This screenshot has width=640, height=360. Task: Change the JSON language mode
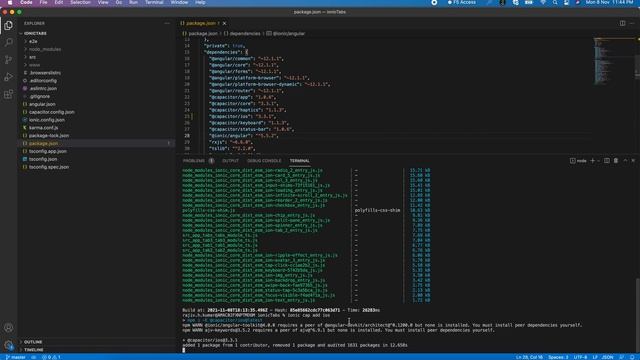point(608,357)
